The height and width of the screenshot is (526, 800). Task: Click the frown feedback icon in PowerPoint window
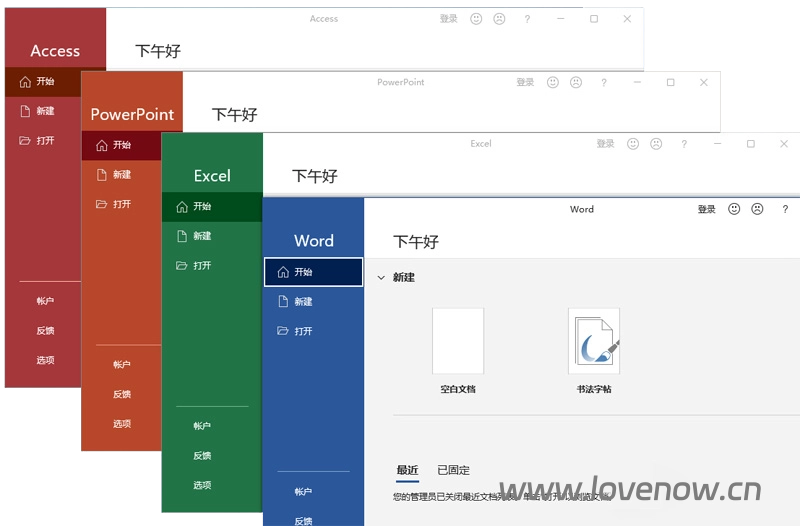coord(576,82)
